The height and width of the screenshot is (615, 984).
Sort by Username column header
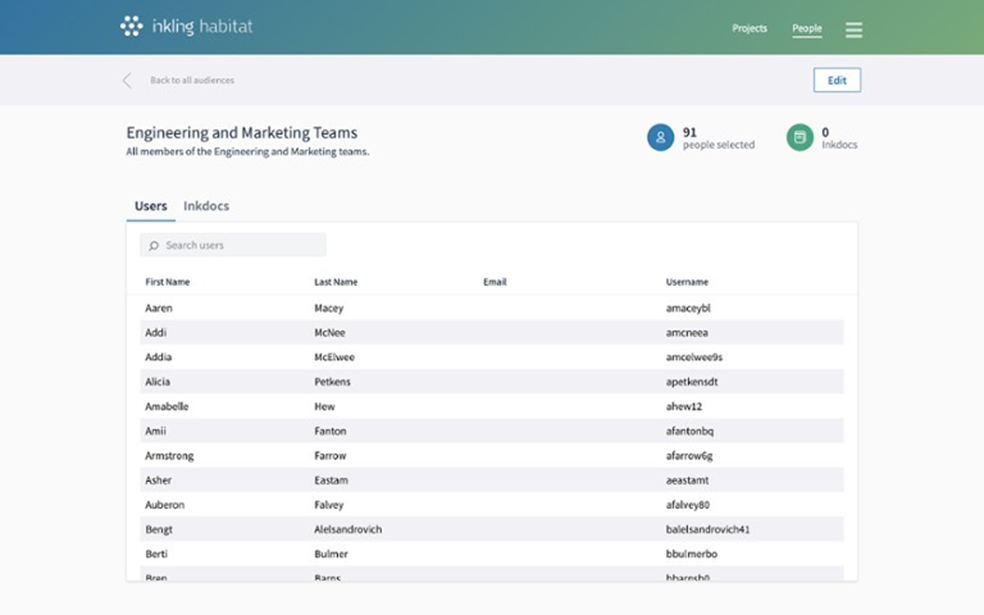pos(687,282)
